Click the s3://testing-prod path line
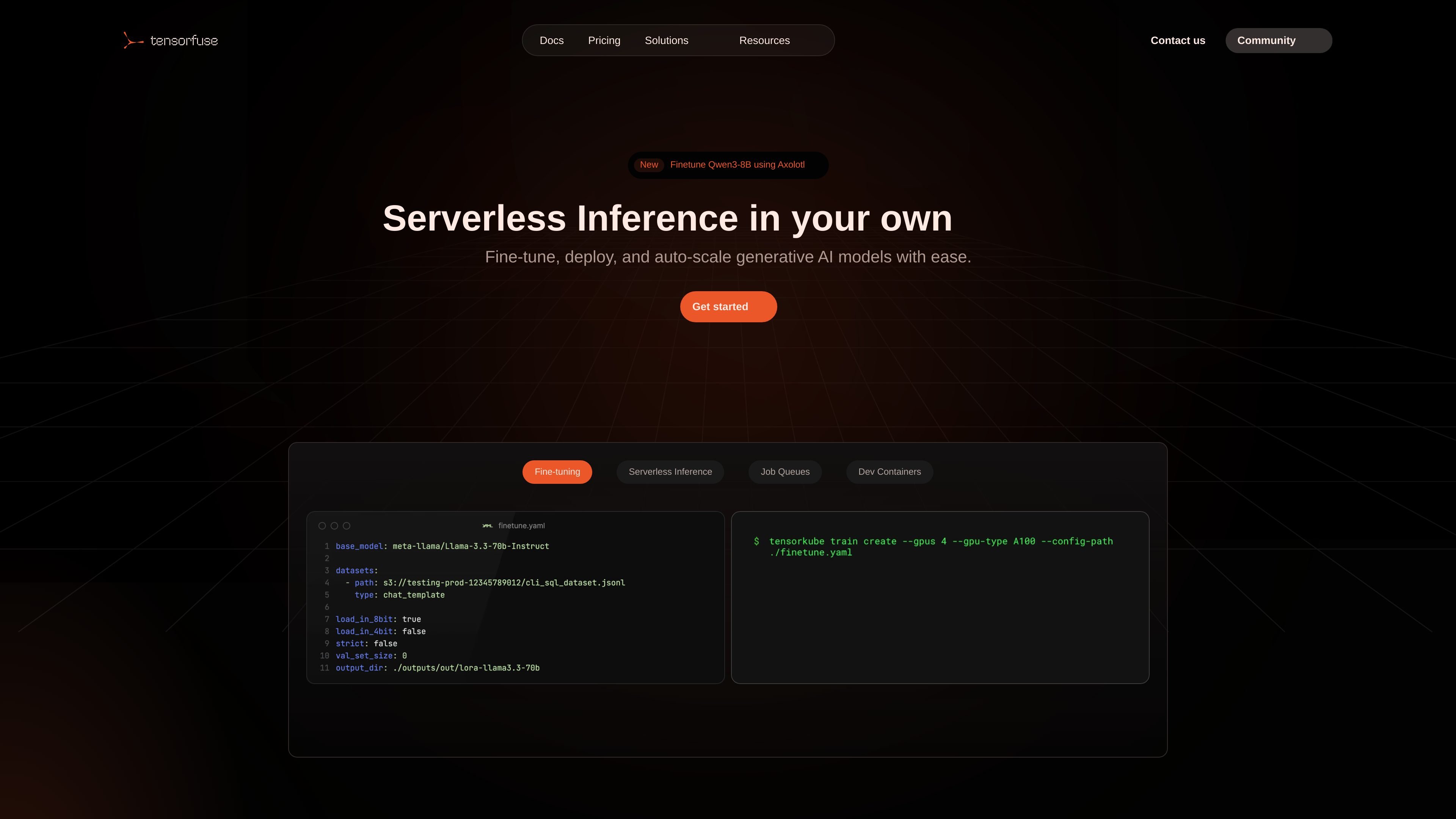This screenshot has width=1456, height=819. [x=485, y=583]
